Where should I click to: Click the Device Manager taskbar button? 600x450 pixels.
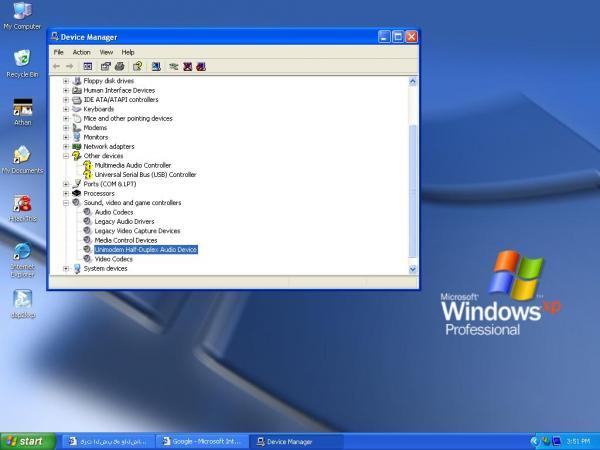(x=297, y=442)
